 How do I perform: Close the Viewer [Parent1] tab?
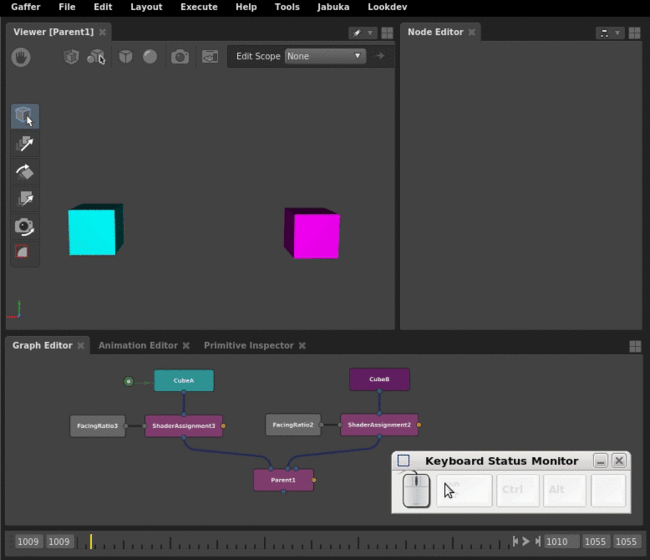tap(102, 32)
